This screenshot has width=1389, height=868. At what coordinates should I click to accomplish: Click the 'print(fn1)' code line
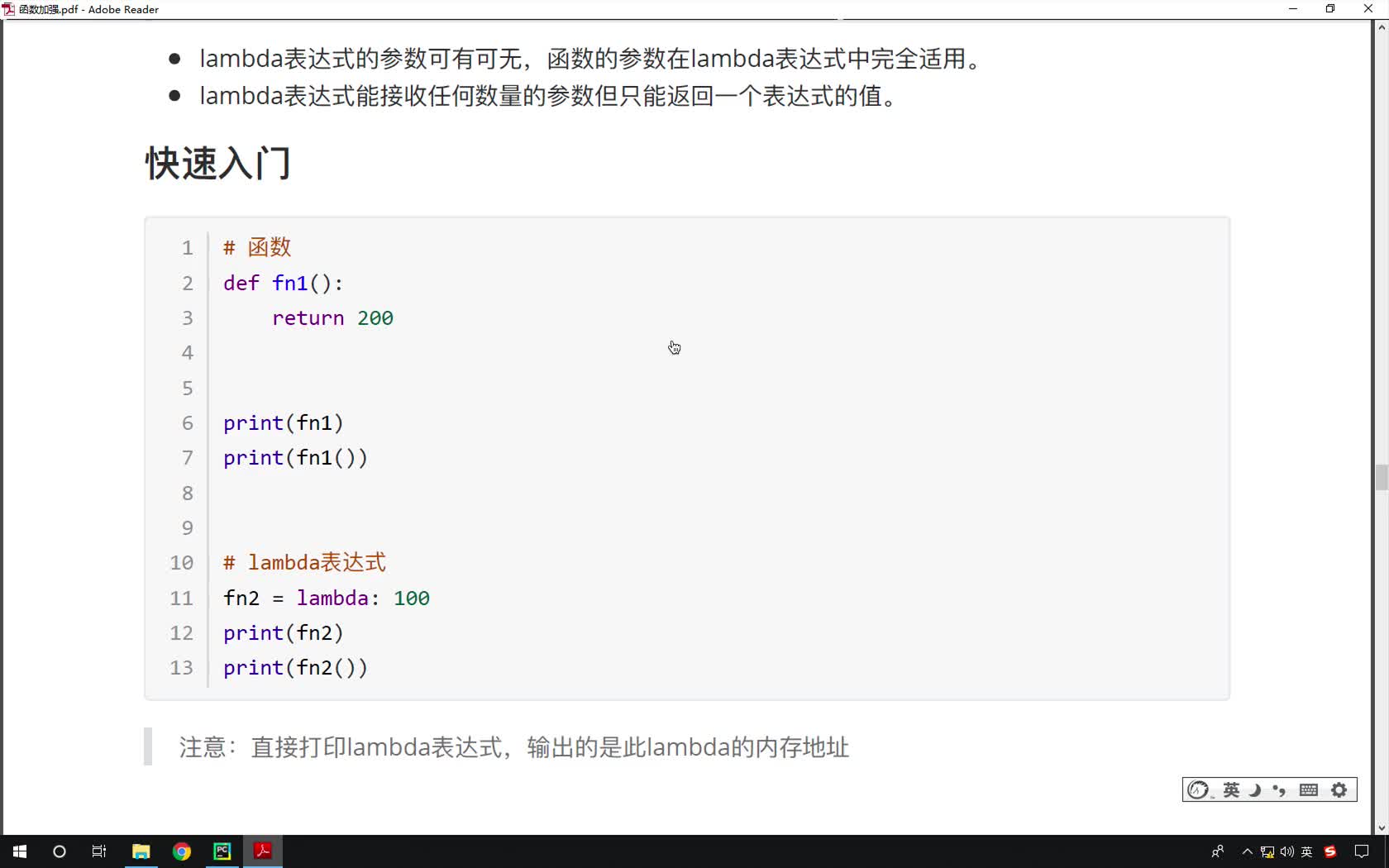click(283, 423)
